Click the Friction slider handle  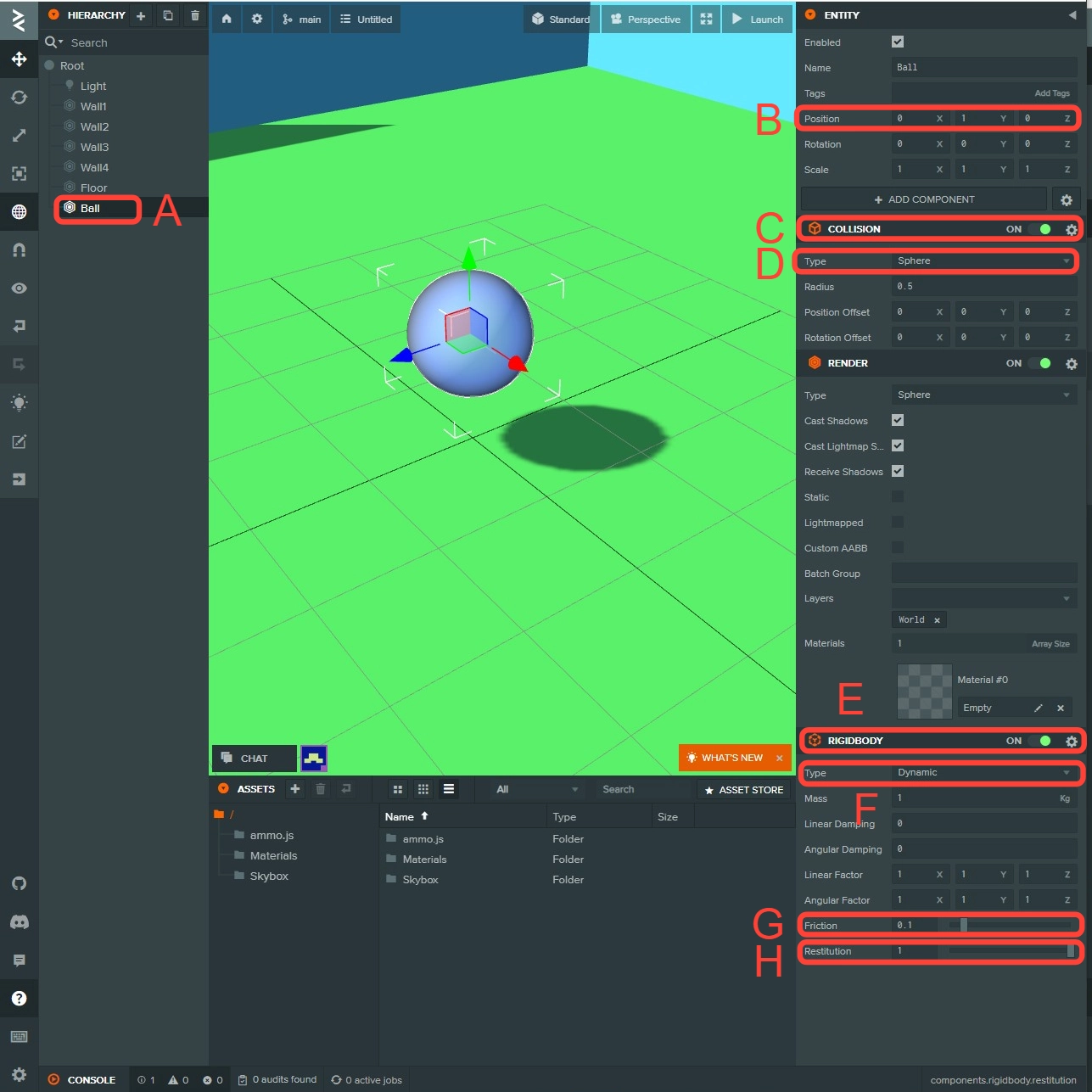coord(963,925)
